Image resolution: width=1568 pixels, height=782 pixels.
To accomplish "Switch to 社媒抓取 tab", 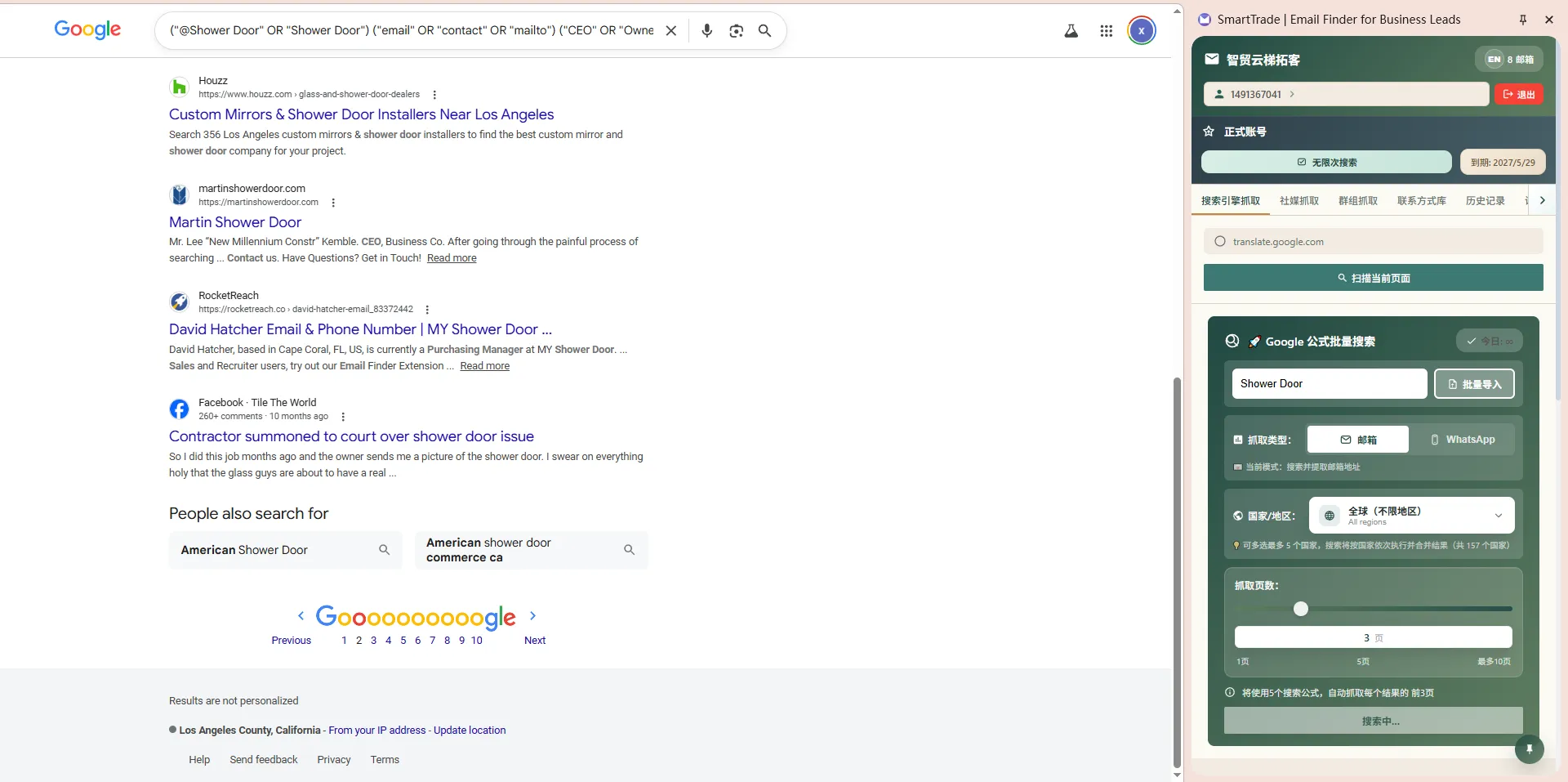I will point(1298,201).
